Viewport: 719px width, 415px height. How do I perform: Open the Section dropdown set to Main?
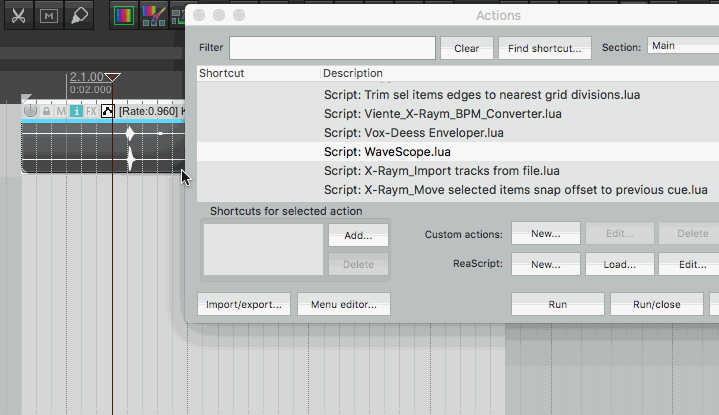click(x=682, y=46)
